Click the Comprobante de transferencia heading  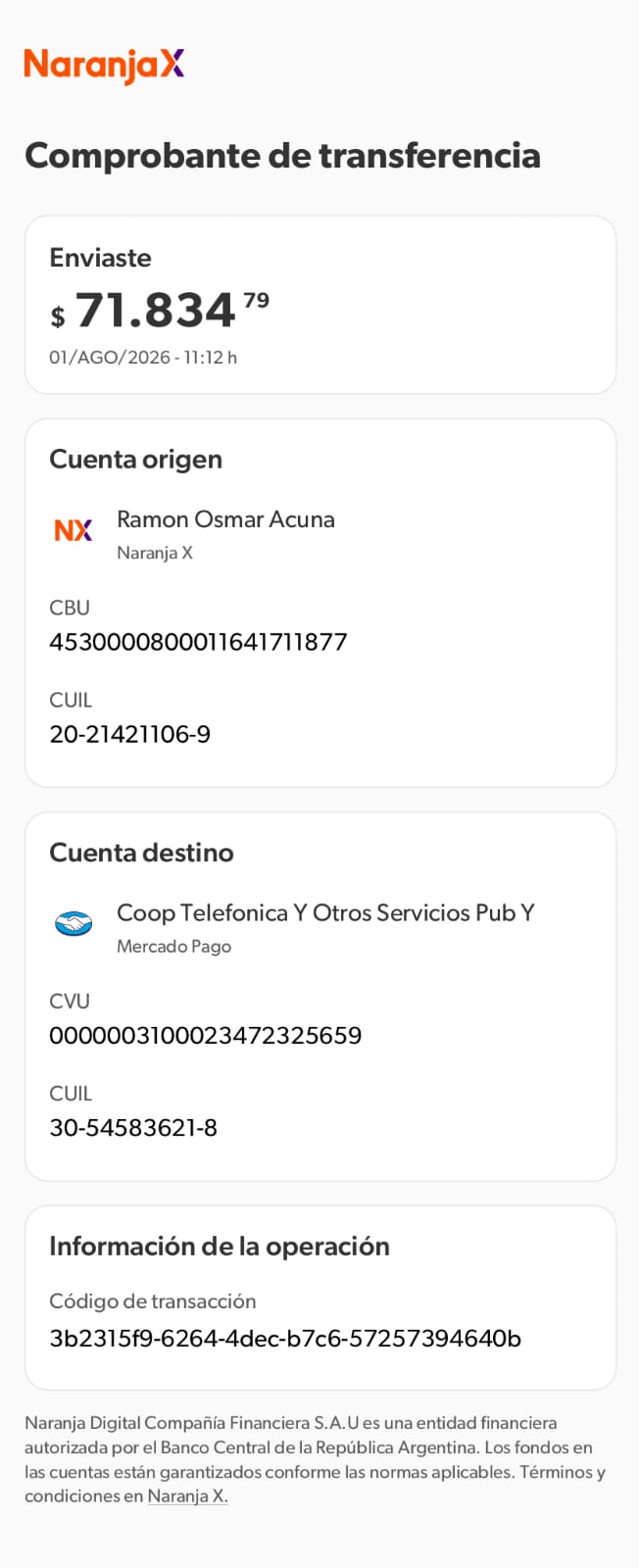[282, 155]
